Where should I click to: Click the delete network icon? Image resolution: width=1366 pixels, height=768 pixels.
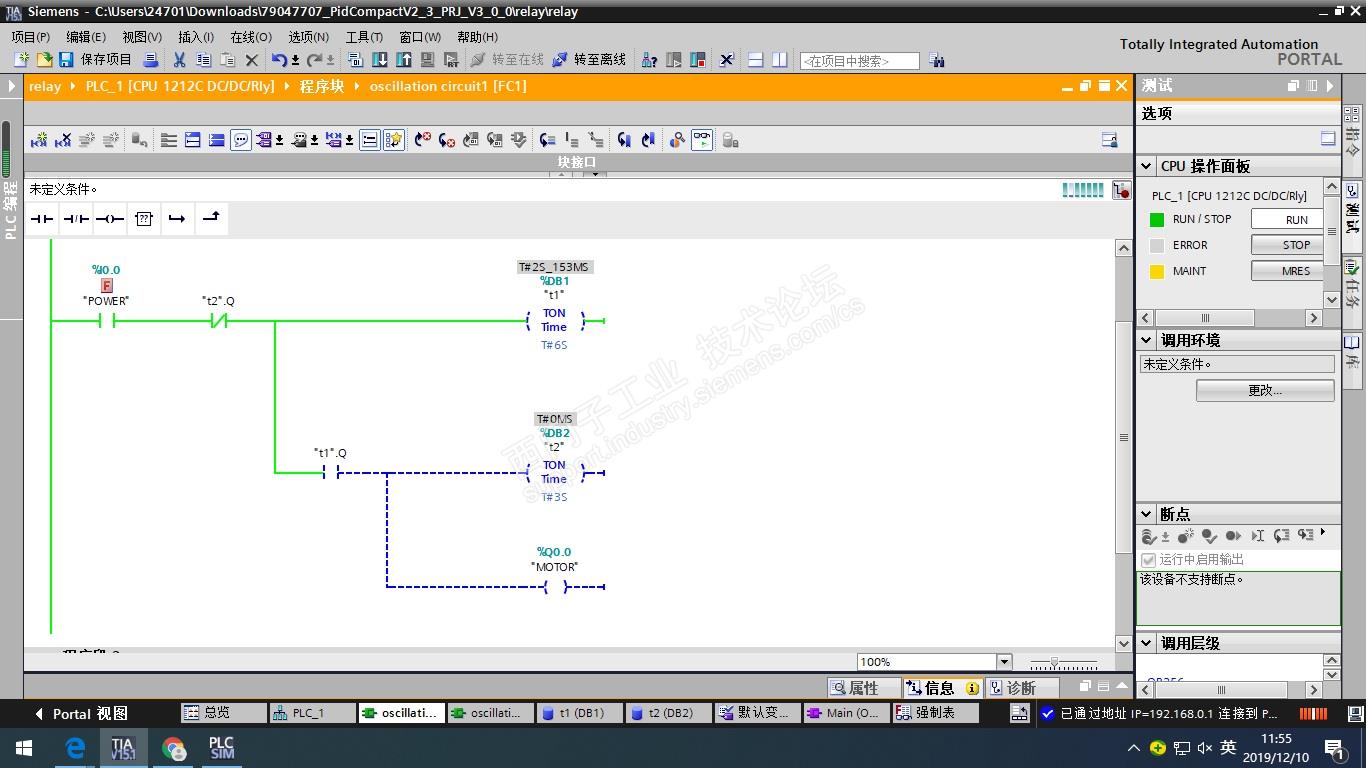tap(63, 140)
